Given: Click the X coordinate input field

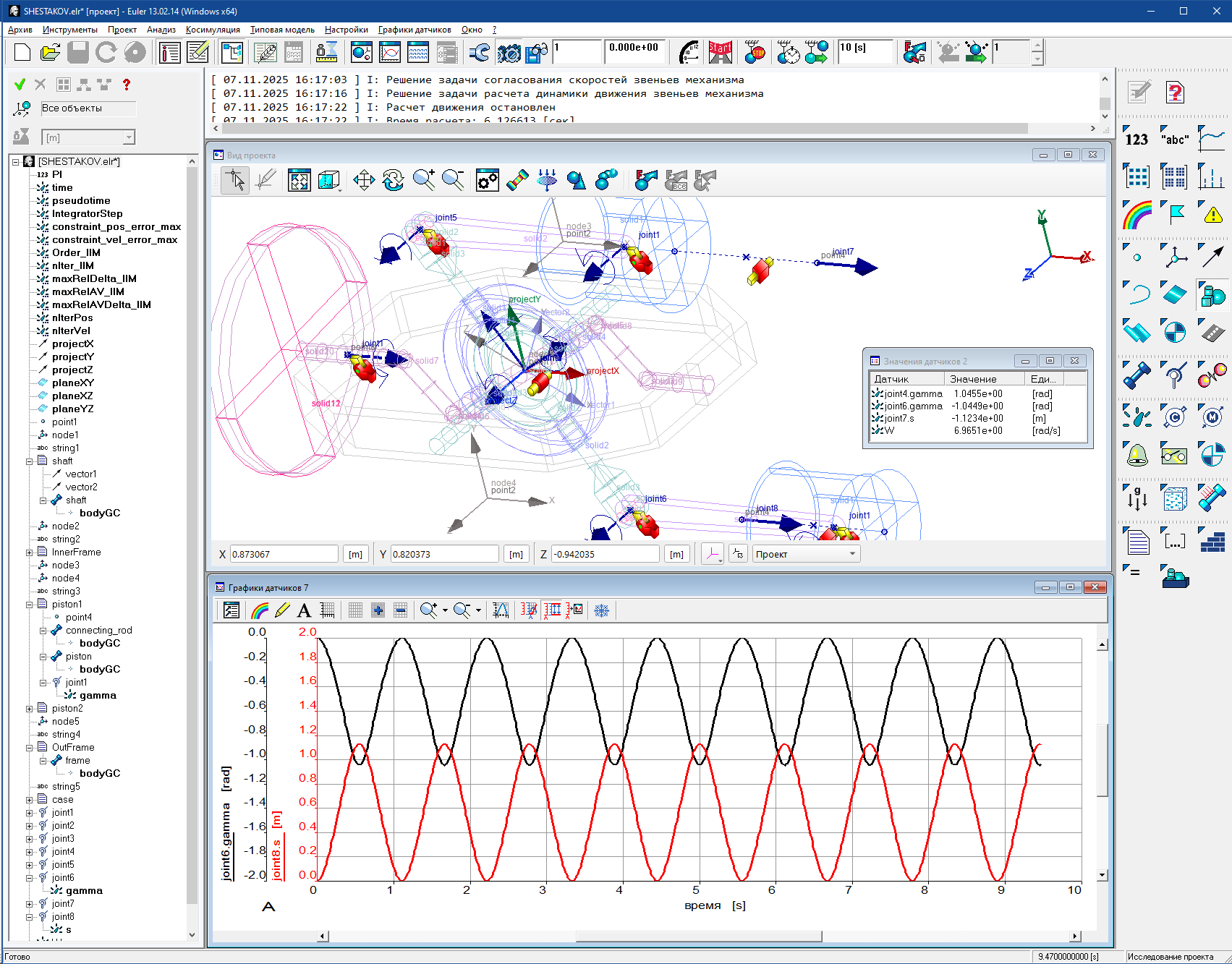Looking at the screenshot, I should (284, 554).
